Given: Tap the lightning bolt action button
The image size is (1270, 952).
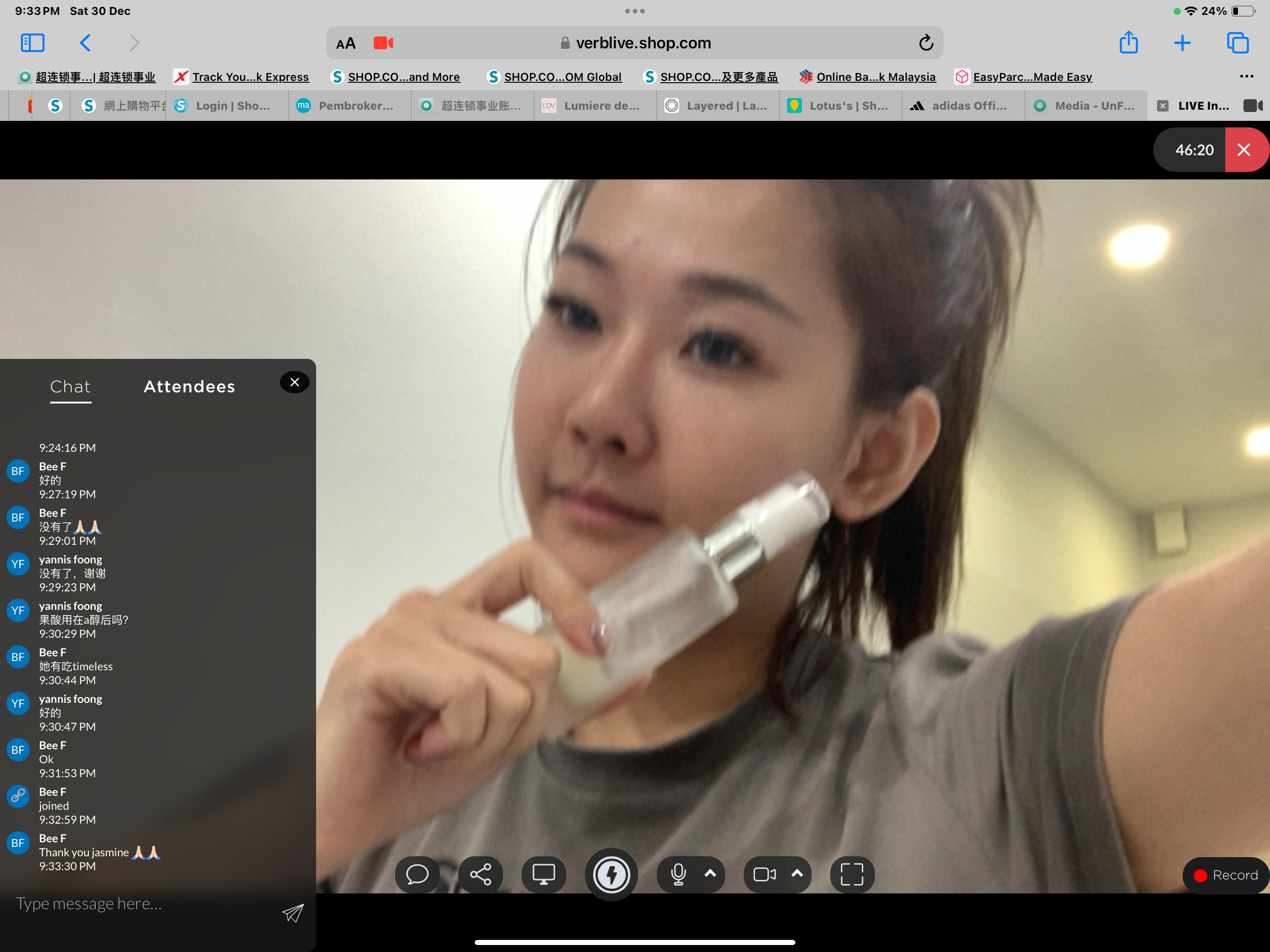Looking at the screenshot, I should click(x=611, y=874).
